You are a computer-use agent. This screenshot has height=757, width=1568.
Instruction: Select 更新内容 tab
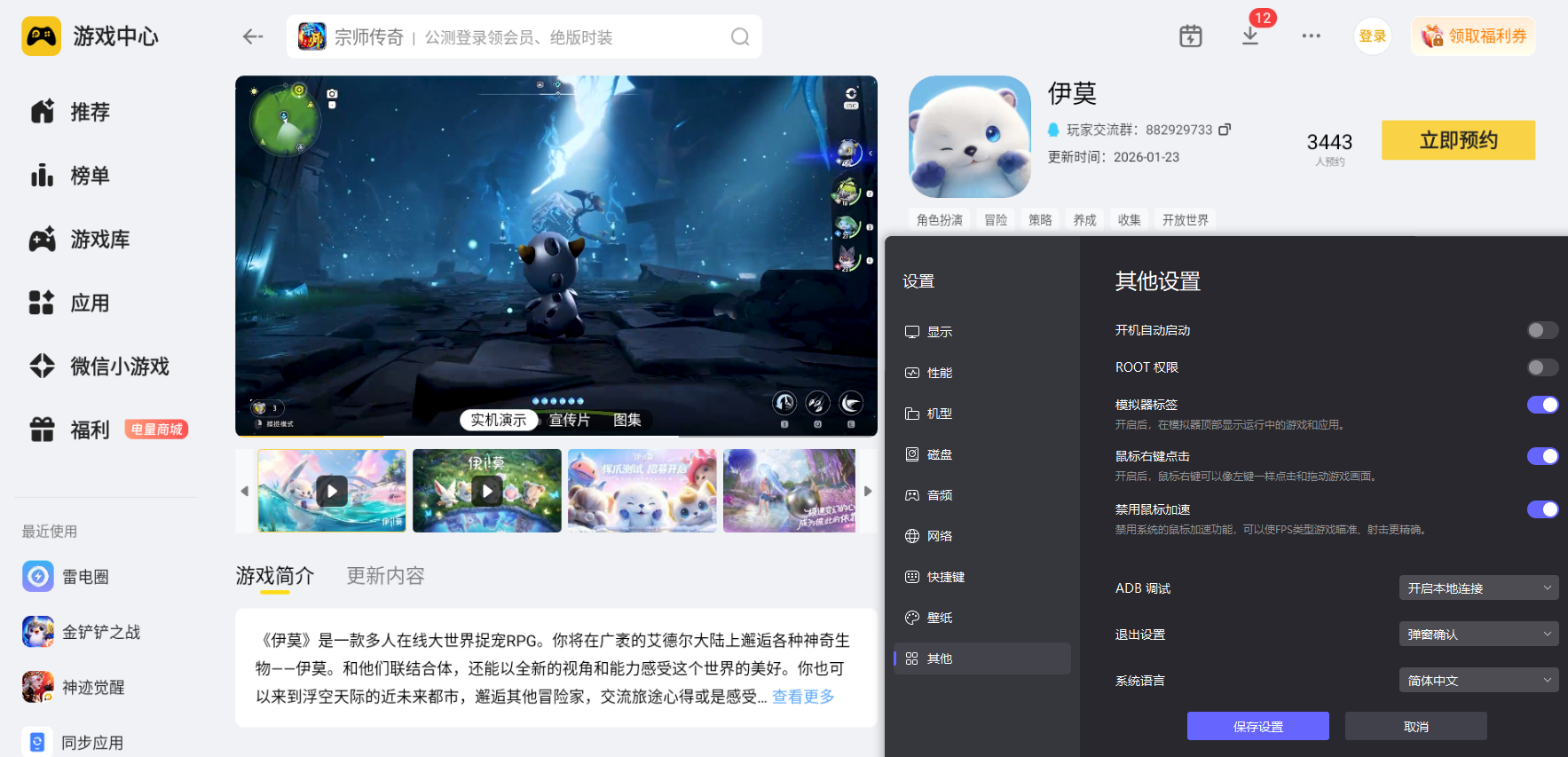click(385, 576)
